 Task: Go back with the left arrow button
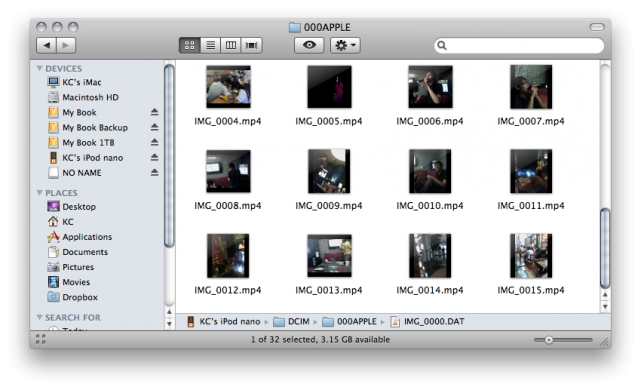coord(47,45)
